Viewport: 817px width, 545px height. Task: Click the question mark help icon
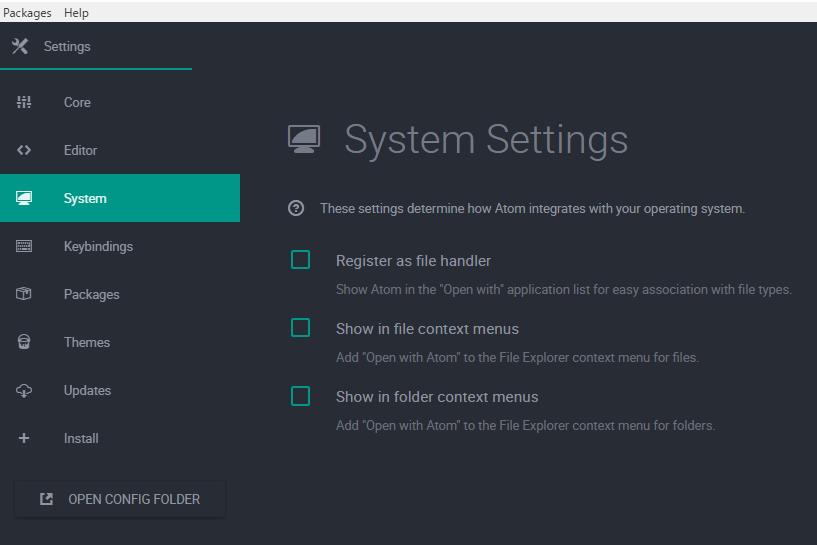[x=296, y=208]
